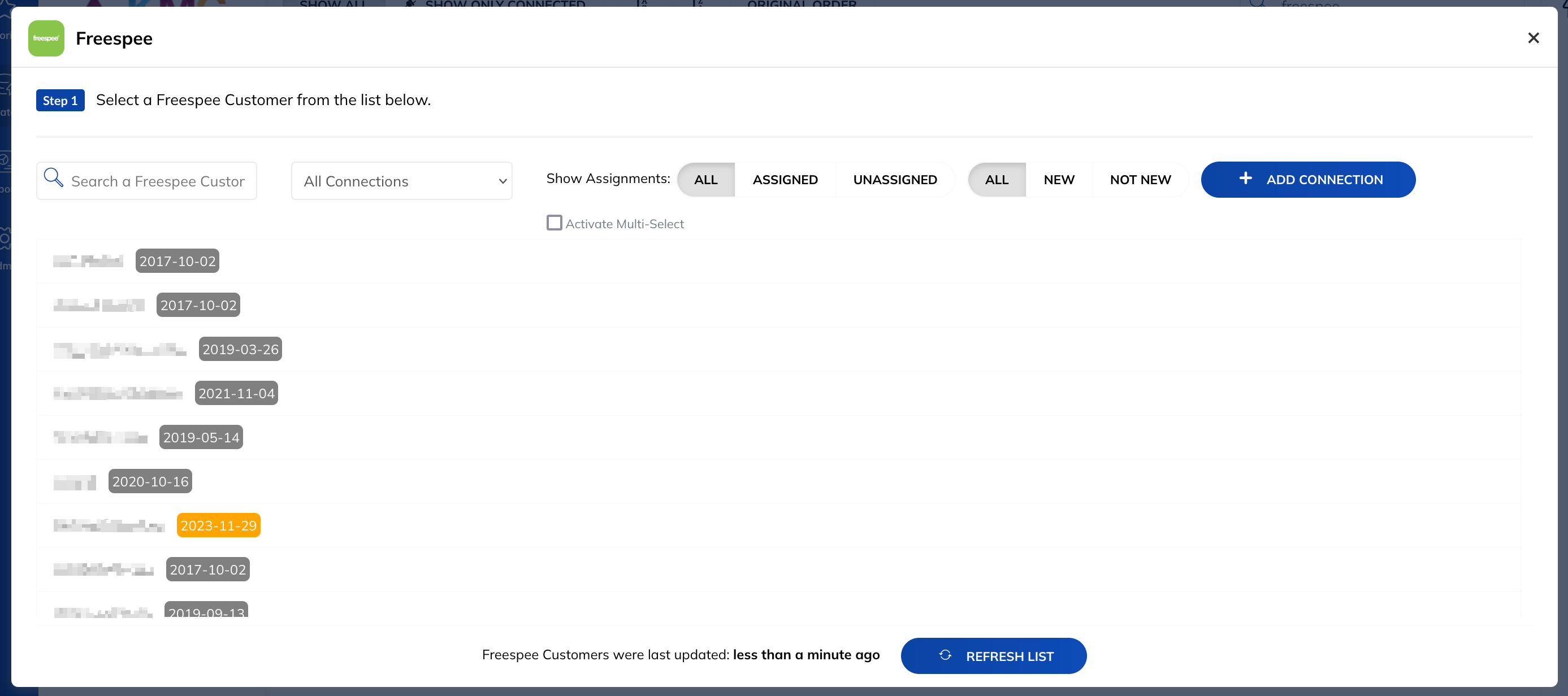Open the All Connections dropdown

tap(401, 181)
